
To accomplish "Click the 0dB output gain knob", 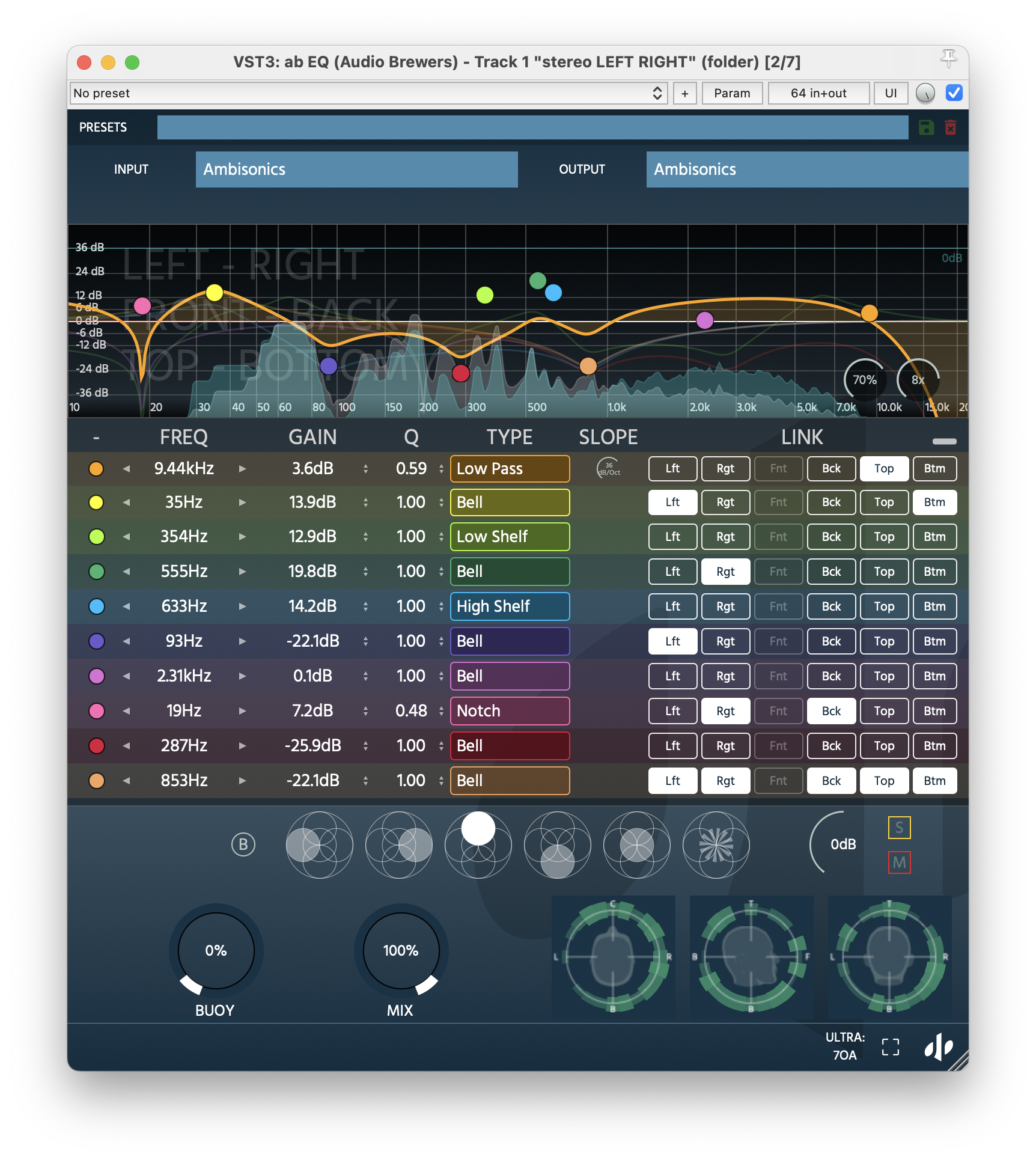I will point(842,844).
